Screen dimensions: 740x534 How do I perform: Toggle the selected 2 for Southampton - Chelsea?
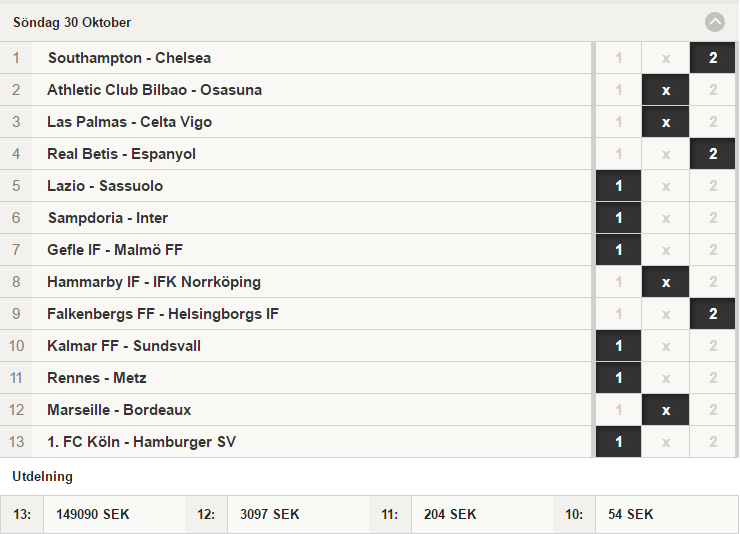(x=713, y=58)
